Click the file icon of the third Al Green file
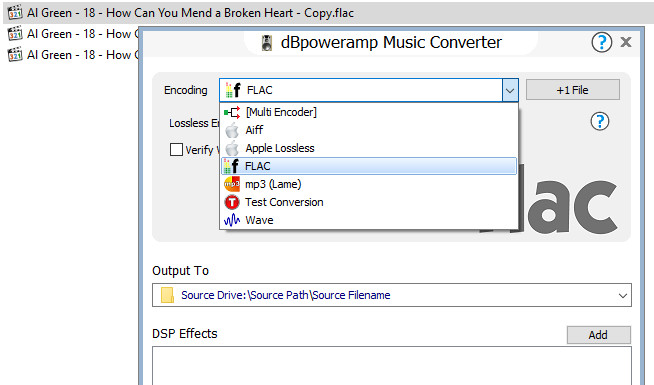The height and width of the screenshot is (385, 654). (15, 54)
